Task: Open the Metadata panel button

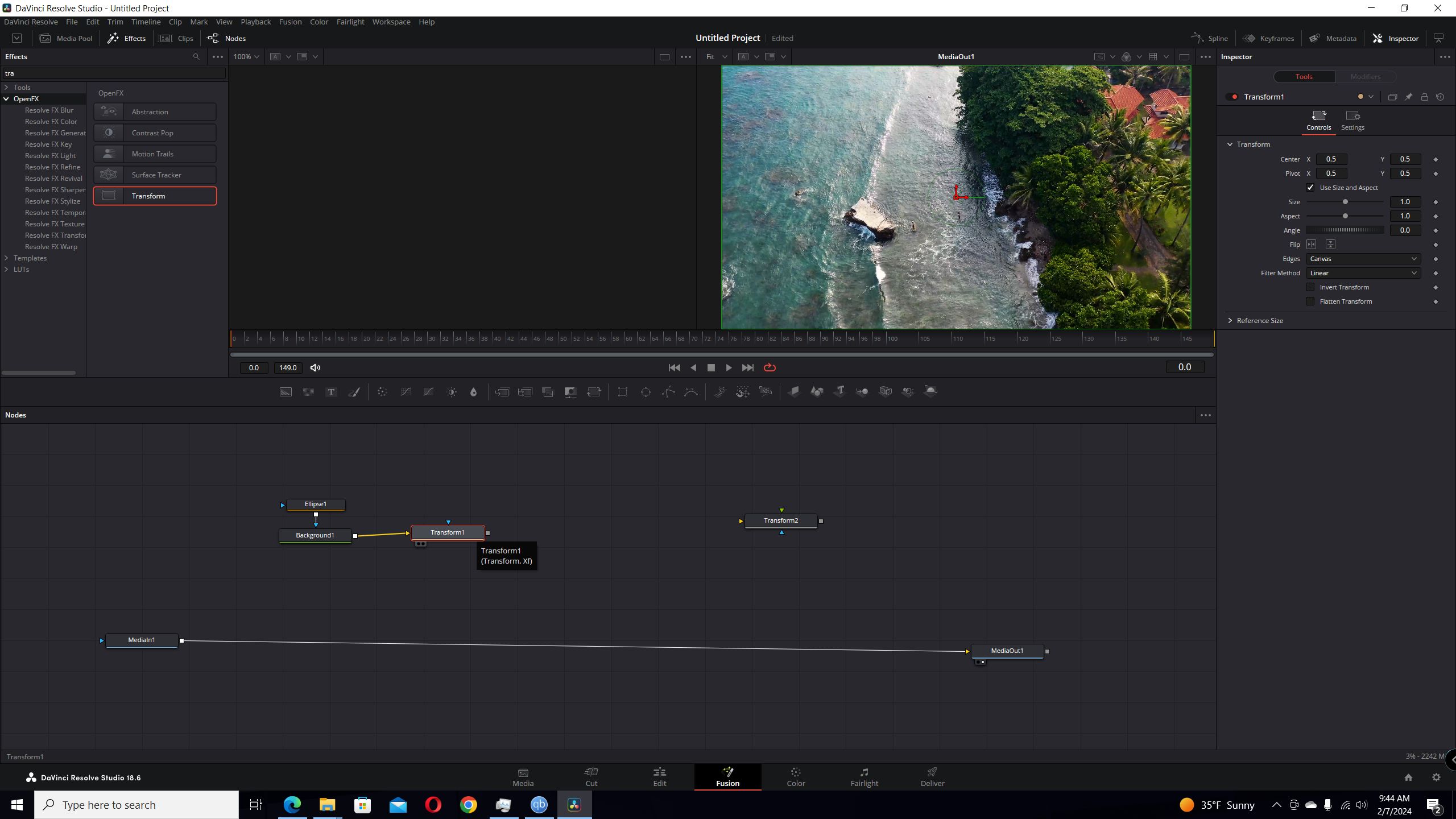Action: 1333,38
